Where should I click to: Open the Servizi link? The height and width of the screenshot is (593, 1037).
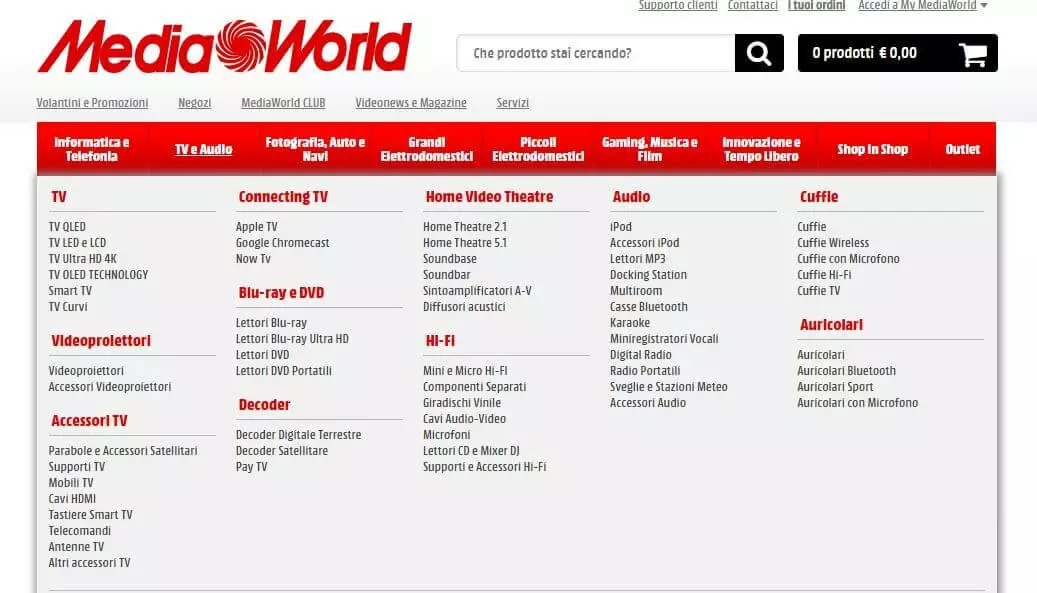[x=513, y=102]
